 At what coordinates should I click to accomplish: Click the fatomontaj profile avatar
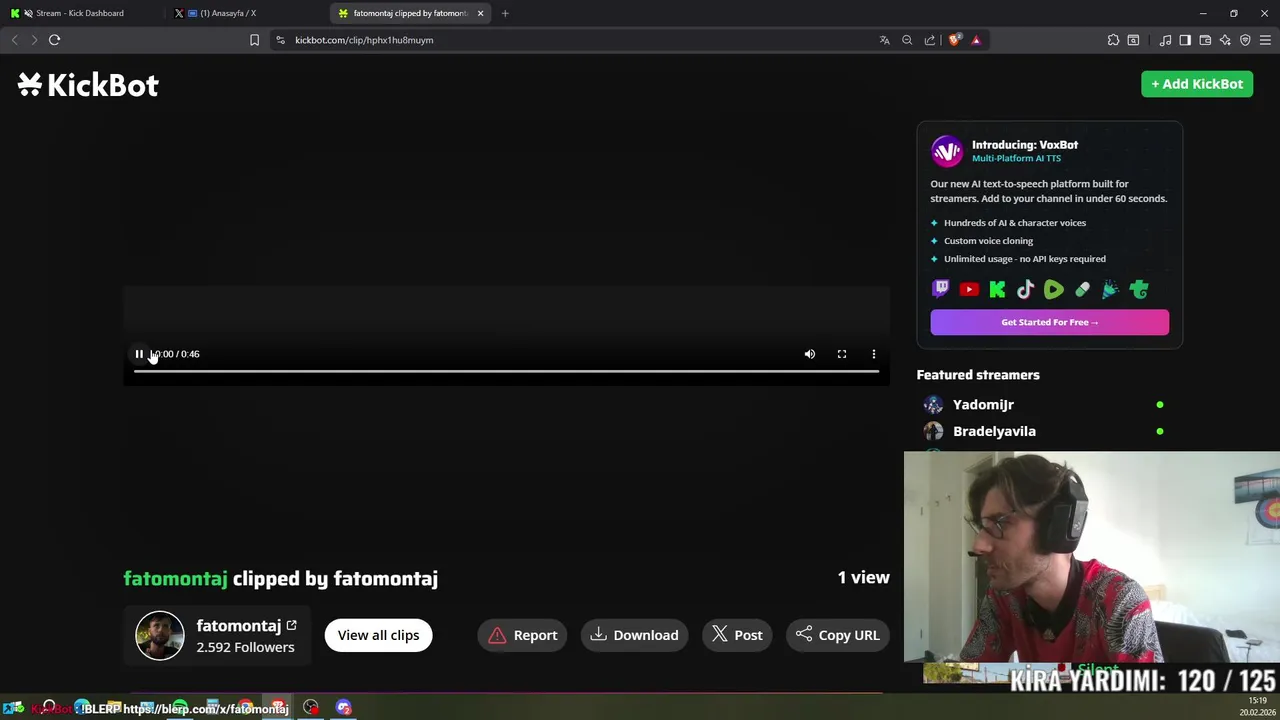[160, 636]
